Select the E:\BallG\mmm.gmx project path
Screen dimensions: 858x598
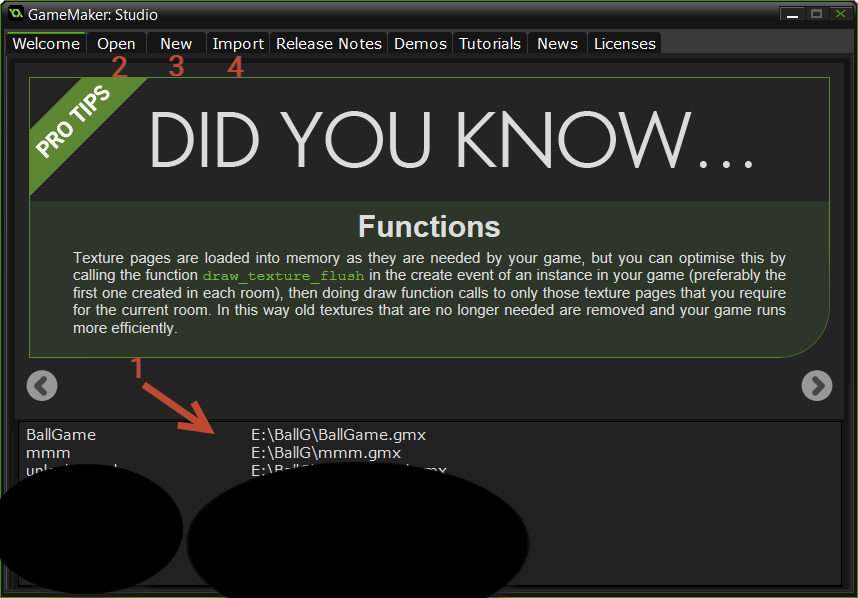325,453
